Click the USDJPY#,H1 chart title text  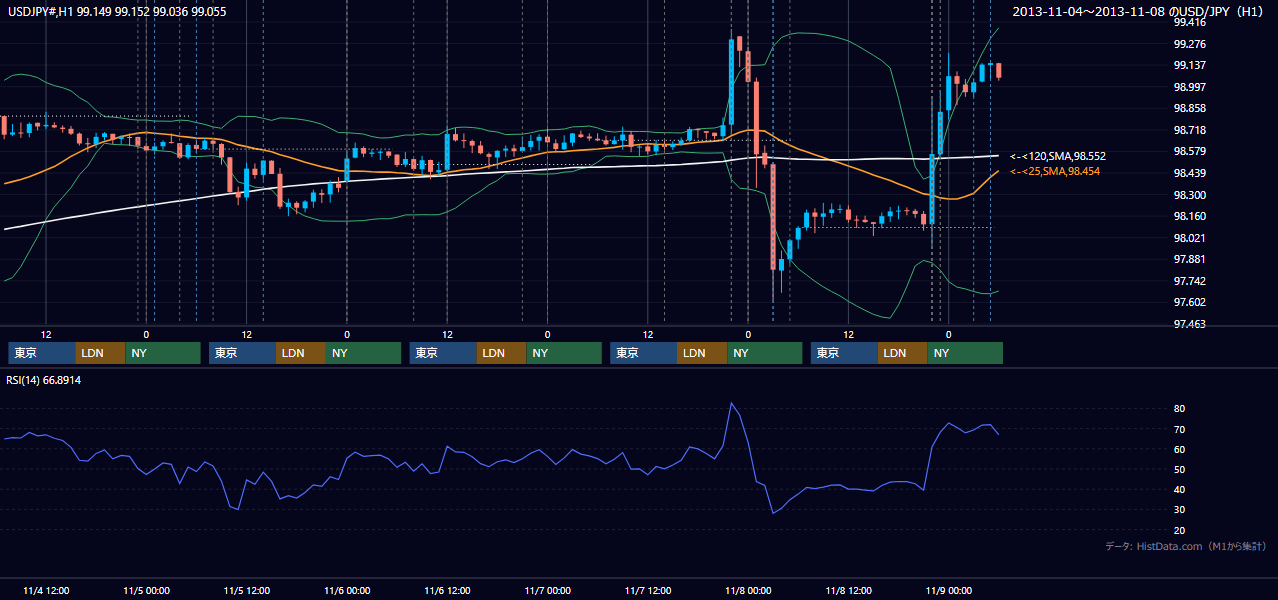116,12
